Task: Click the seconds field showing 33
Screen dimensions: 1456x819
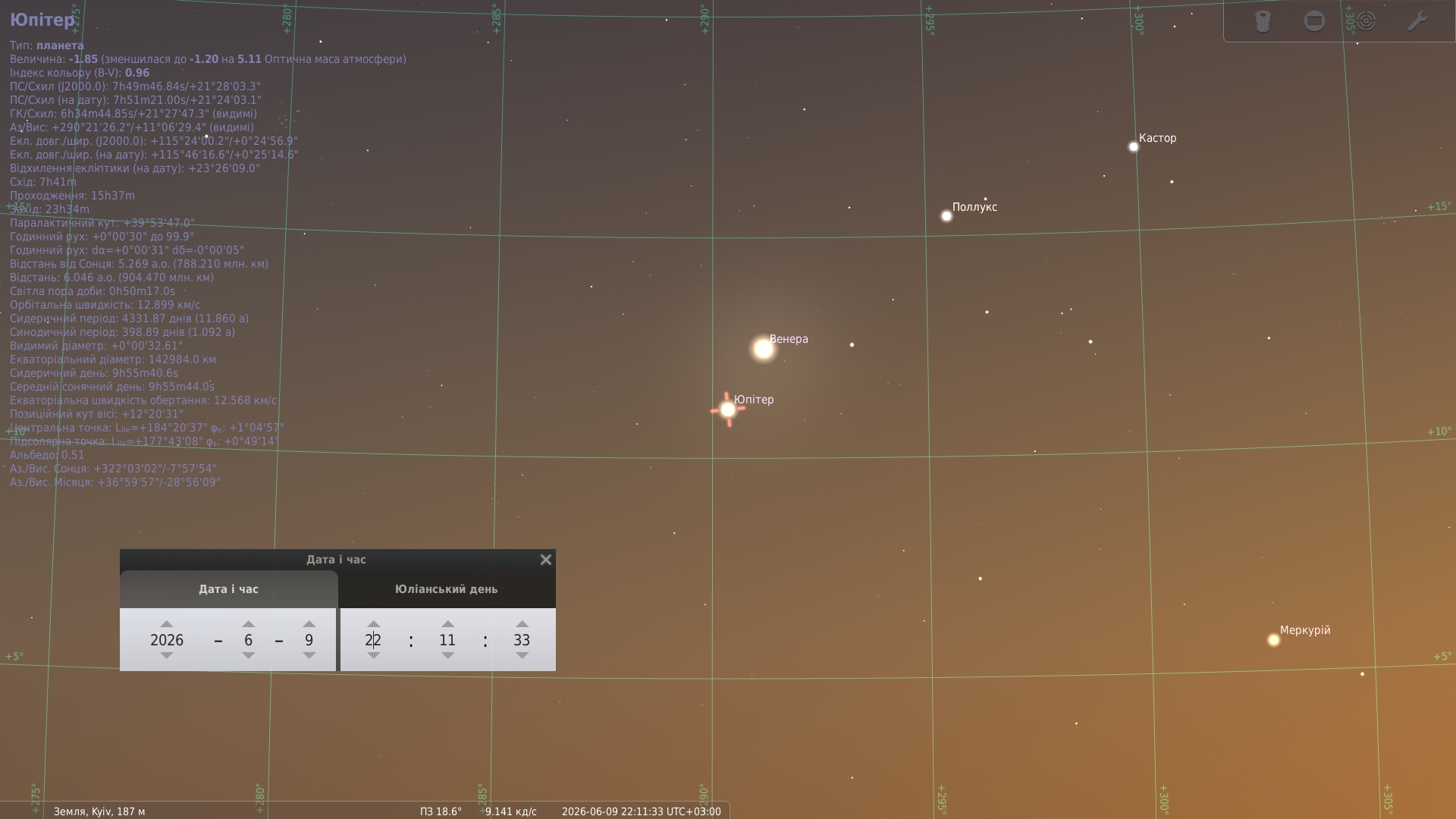Action: click(522, 640)
